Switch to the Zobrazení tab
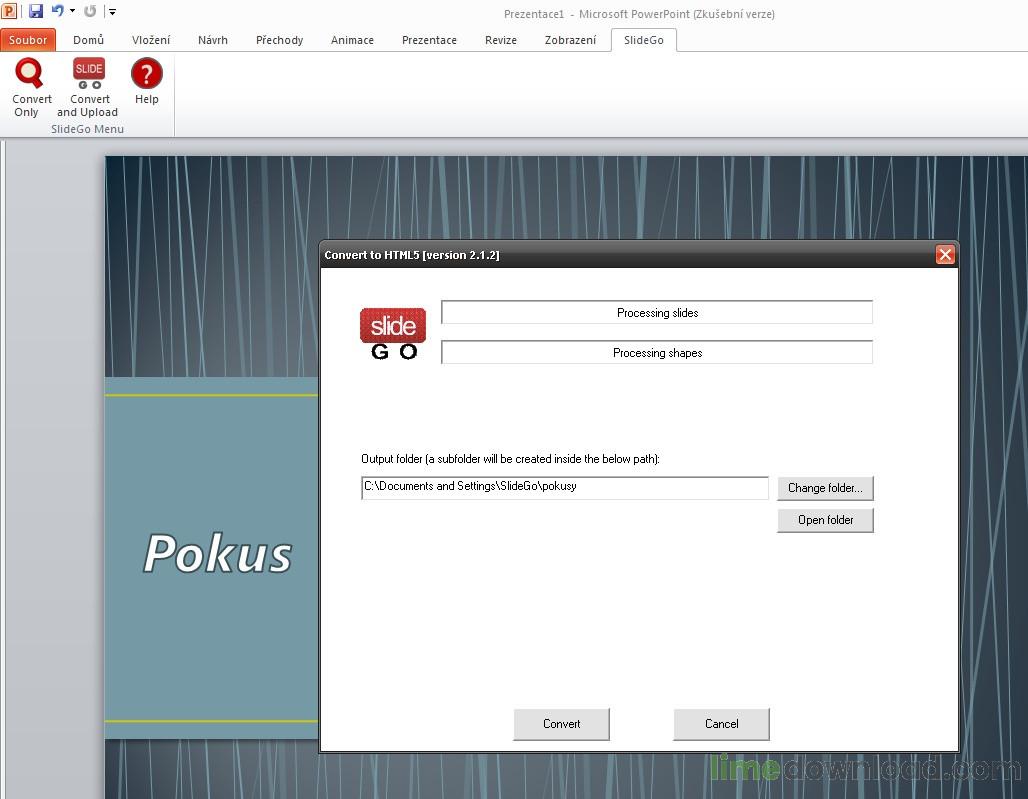The width and height of the screenshot is (1028, 799). click(x=570, y=40)
